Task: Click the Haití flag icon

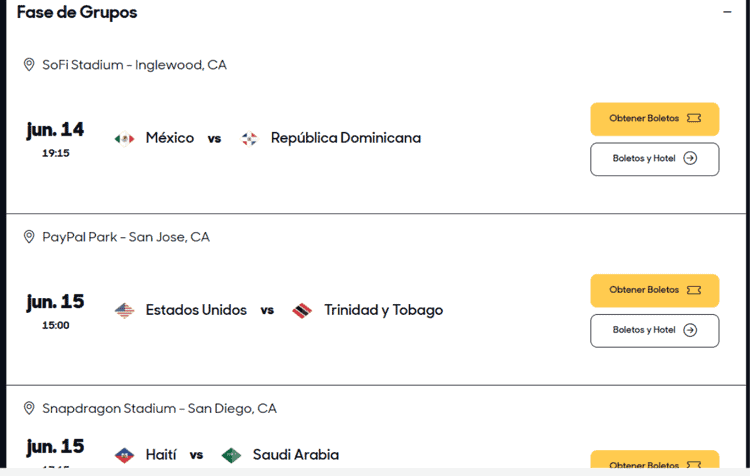Action: tap(124, 455)
